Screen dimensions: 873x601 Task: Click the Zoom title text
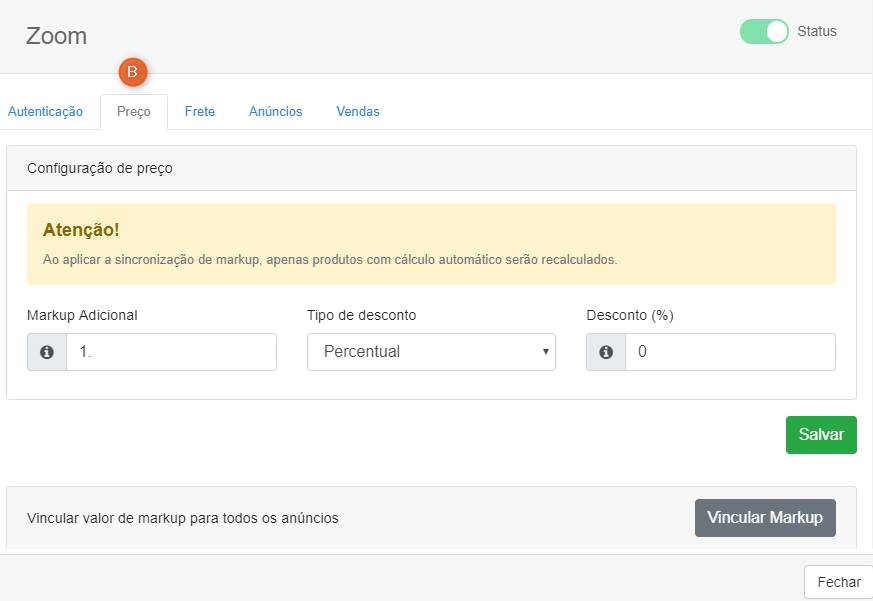(56, 36)
